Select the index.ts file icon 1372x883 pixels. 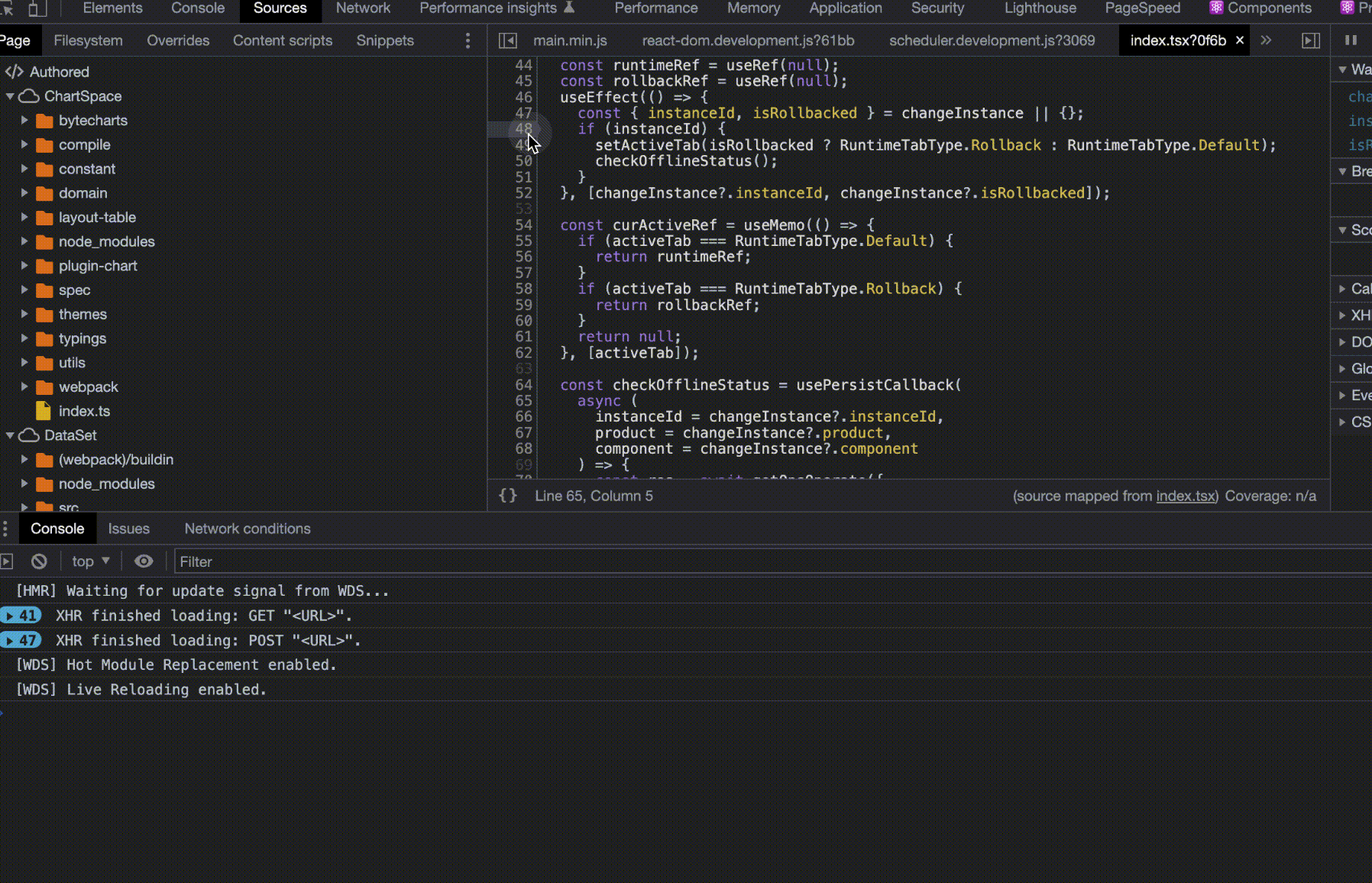(44, 411)
